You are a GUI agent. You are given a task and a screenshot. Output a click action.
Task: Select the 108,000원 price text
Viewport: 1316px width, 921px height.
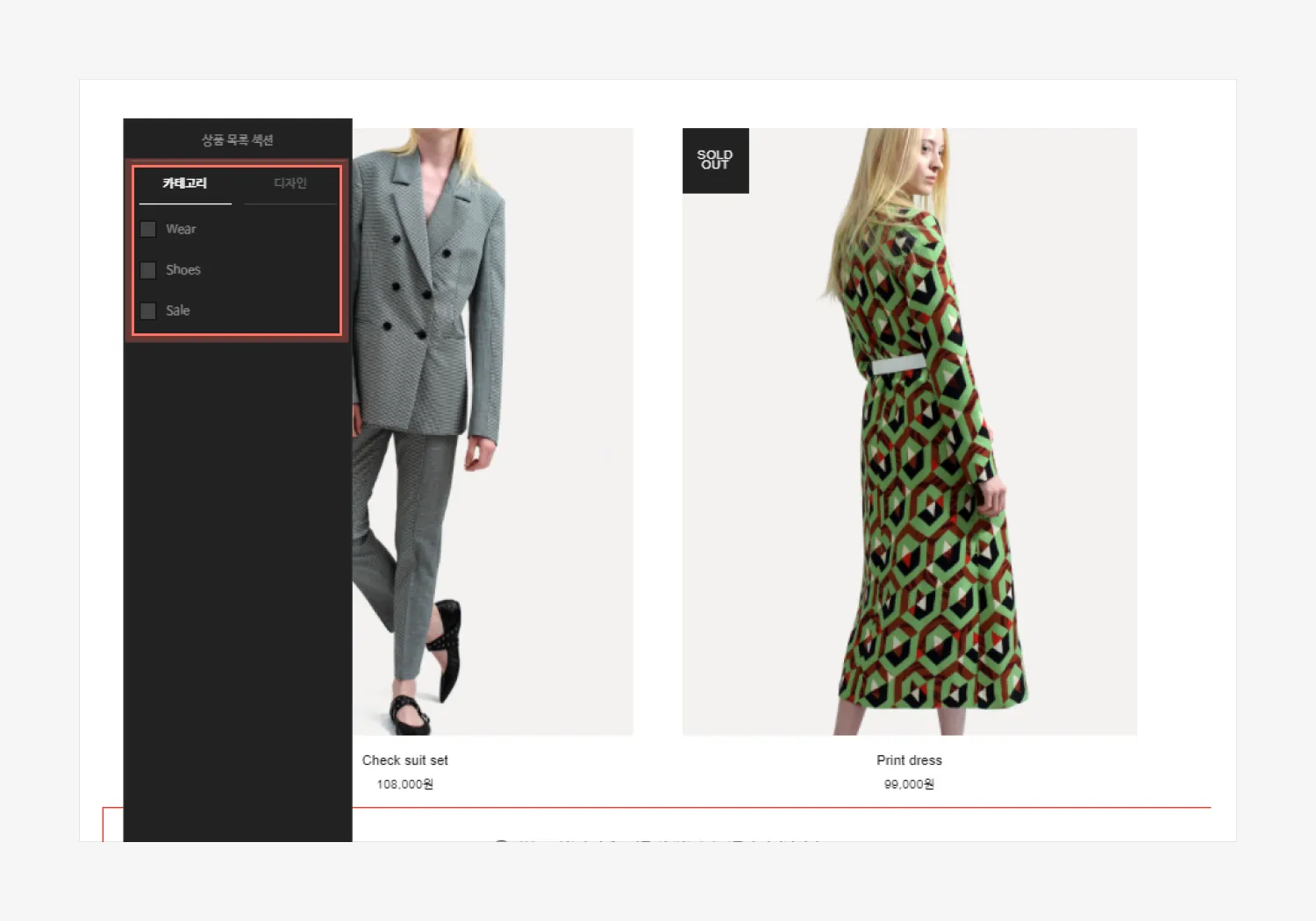coord(405,784)
